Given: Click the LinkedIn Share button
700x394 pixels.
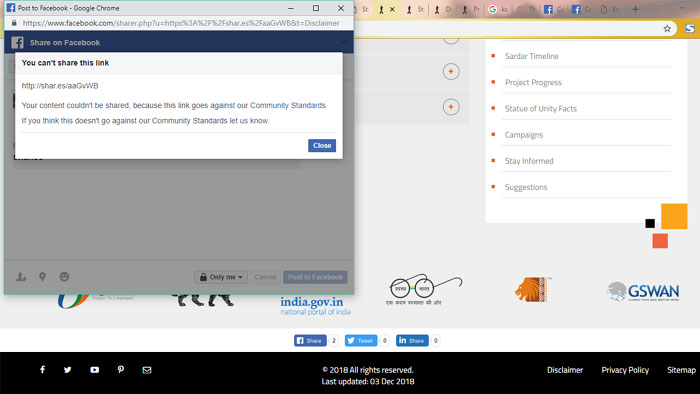Looking at the screenshot, I should tap(412, 340).
